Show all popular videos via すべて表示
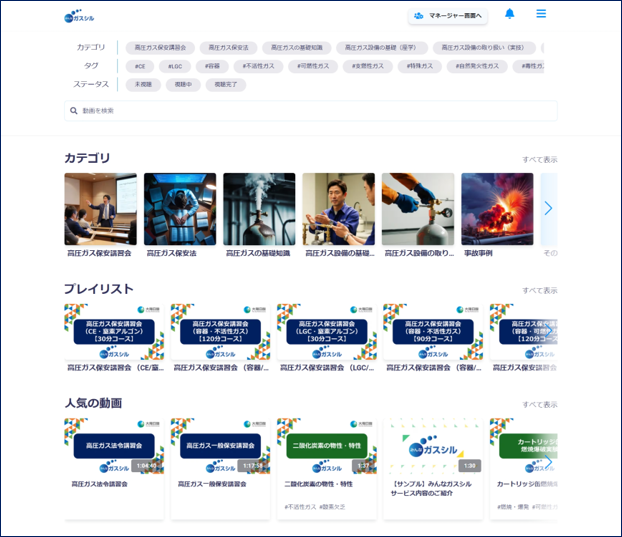 (x=539, y=405)
